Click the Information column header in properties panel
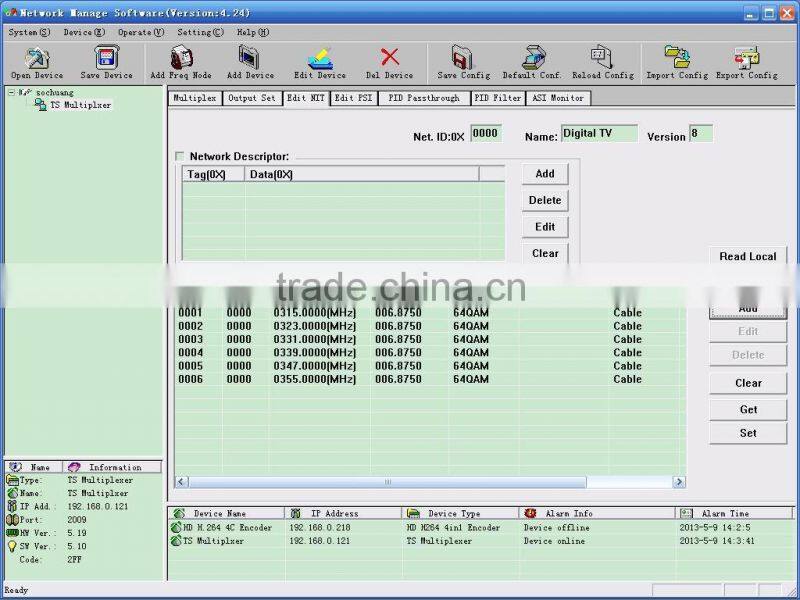Viewport: 800px width, 600px height. (112, 467)
